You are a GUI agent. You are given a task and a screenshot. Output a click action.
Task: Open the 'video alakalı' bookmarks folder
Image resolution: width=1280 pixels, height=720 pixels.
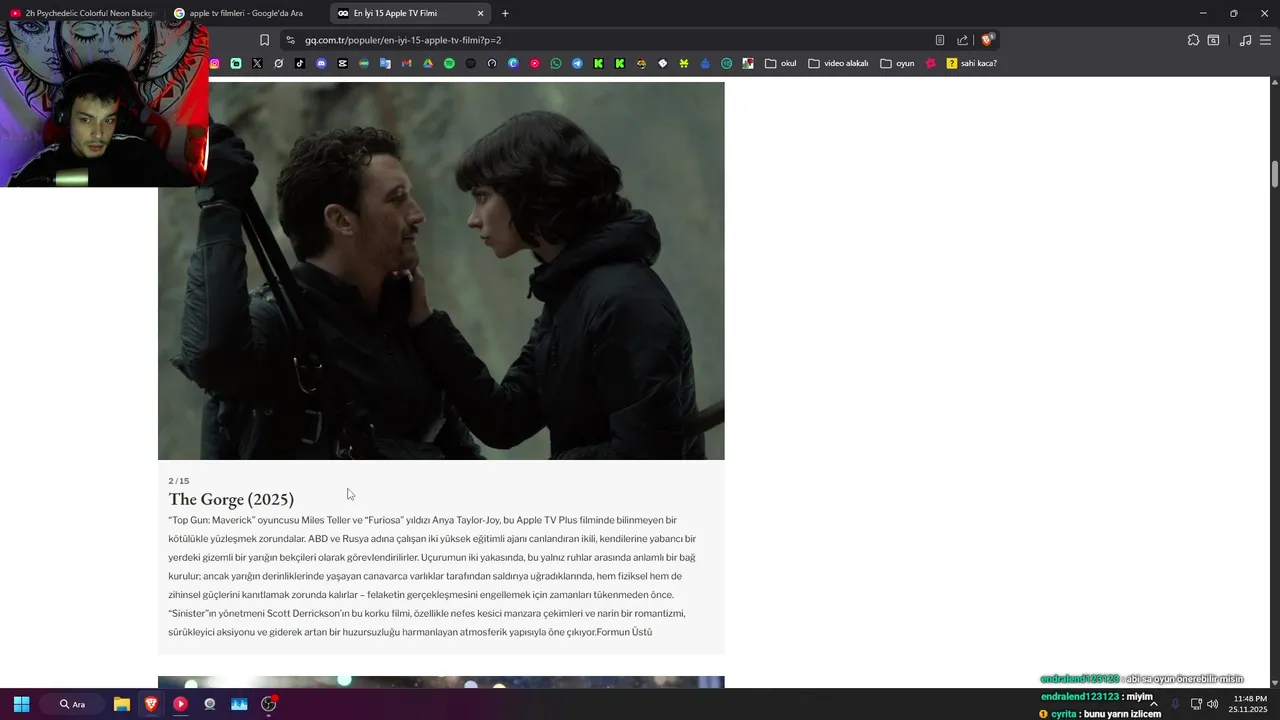(x=838, y=63)
